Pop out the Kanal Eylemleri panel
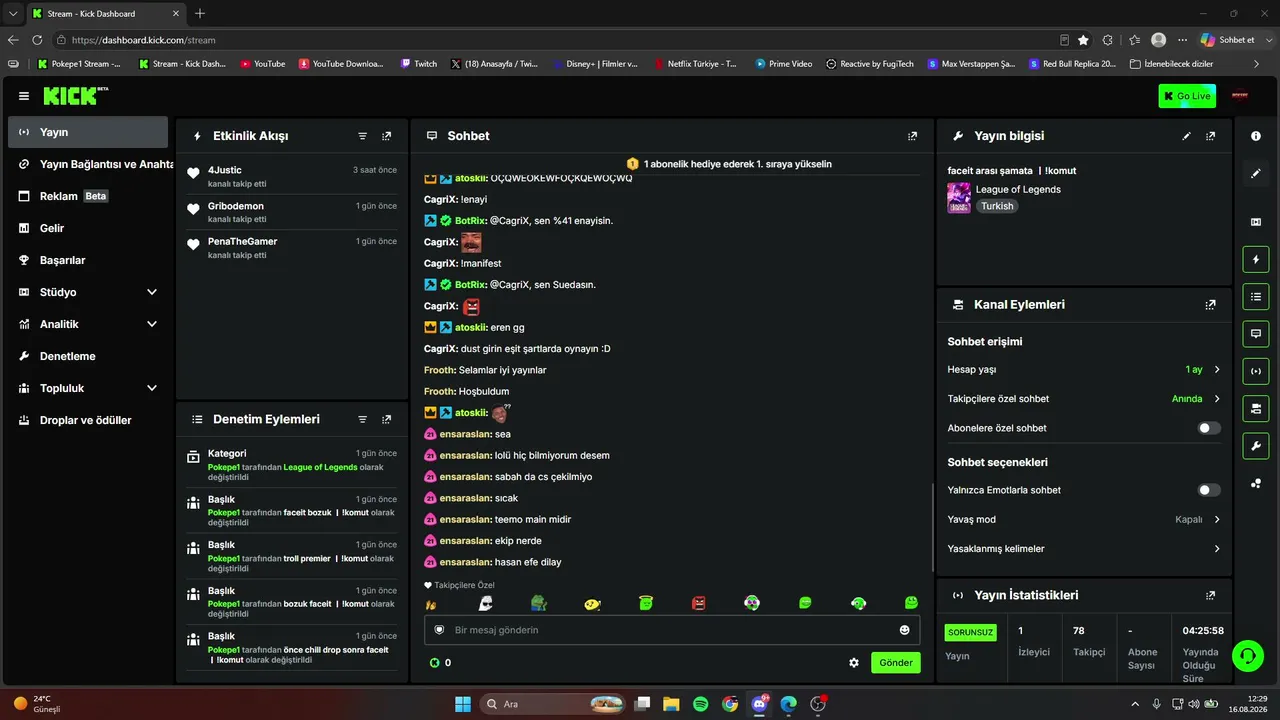The height and width of the screenshot is (720, 1280). pyautogui.click(x=1211, y=305)
